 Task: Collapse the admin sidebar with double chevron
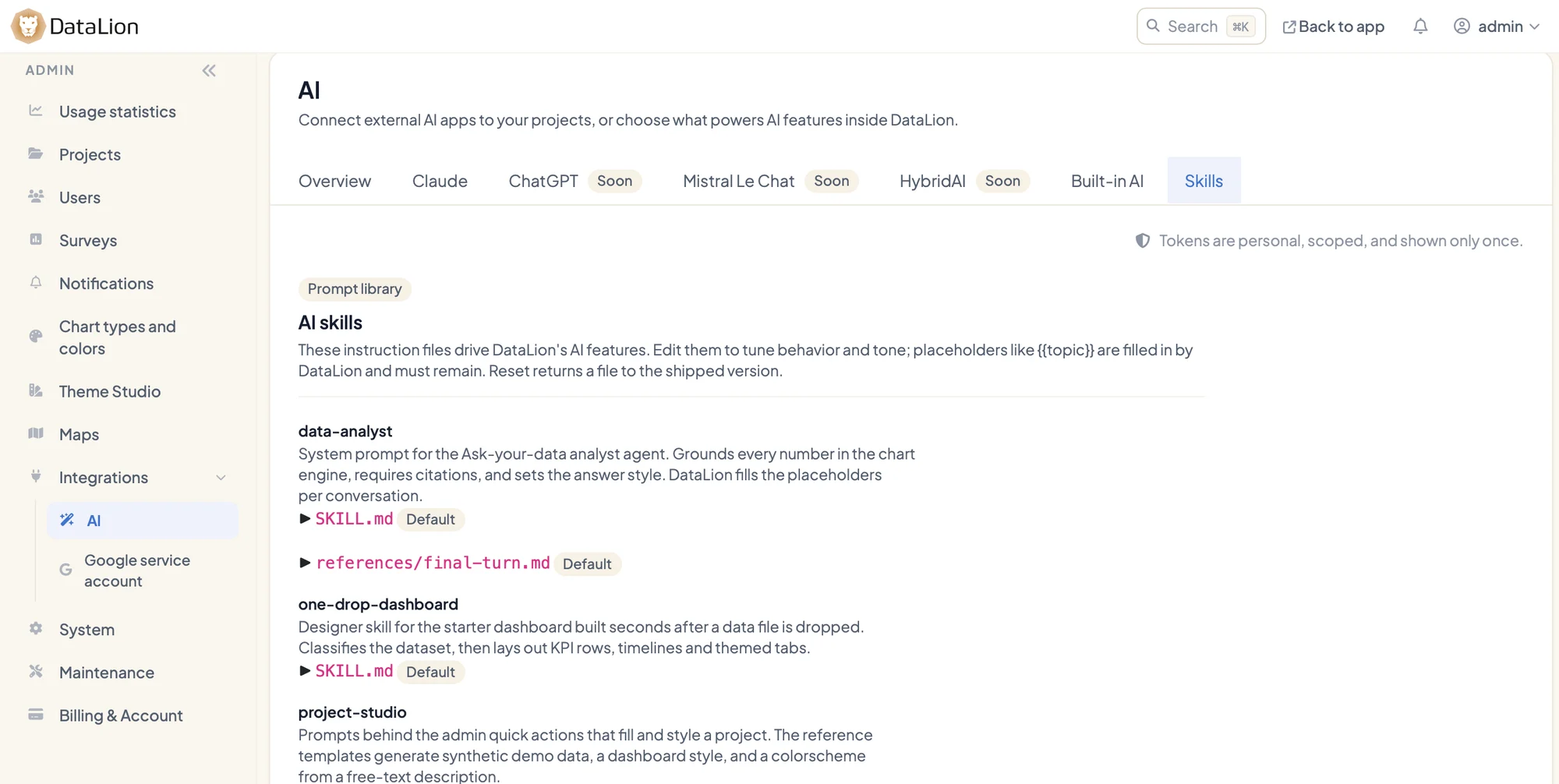pos(209,71)
